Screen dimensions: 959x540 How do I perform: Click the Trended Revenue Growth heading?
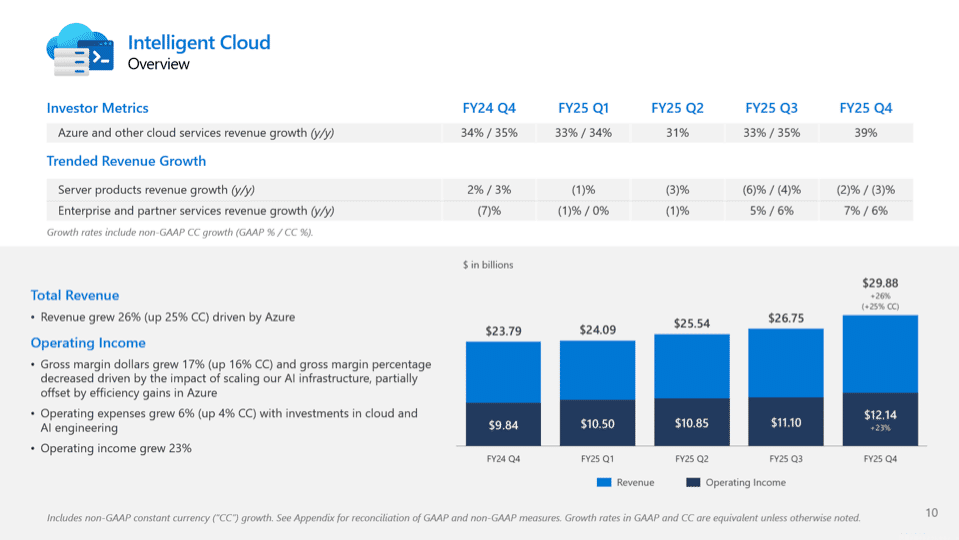pos(126,161)
